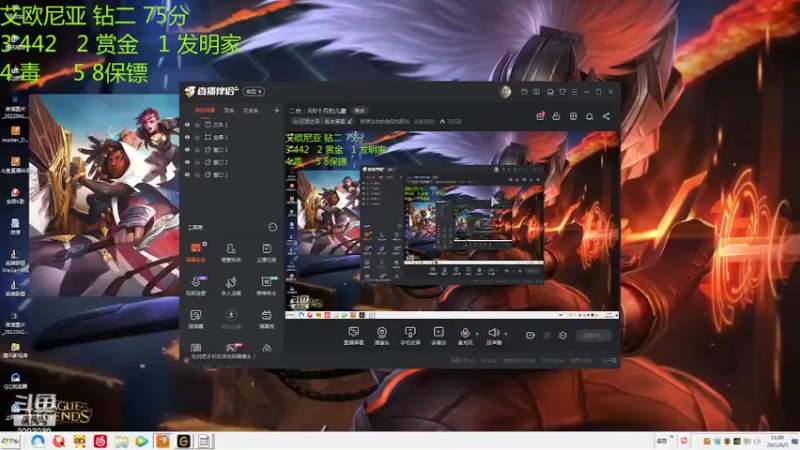The width and height of the screenshot is (800, 450).
Task: Open the notification bell icon
Action: [x=589, y=116]
